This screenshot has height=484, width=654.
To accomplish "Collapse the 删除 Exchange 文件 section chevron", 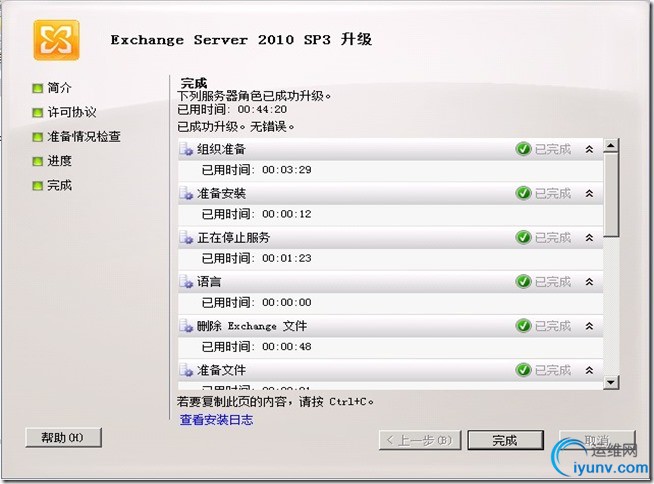I will (x=589, y=326).
